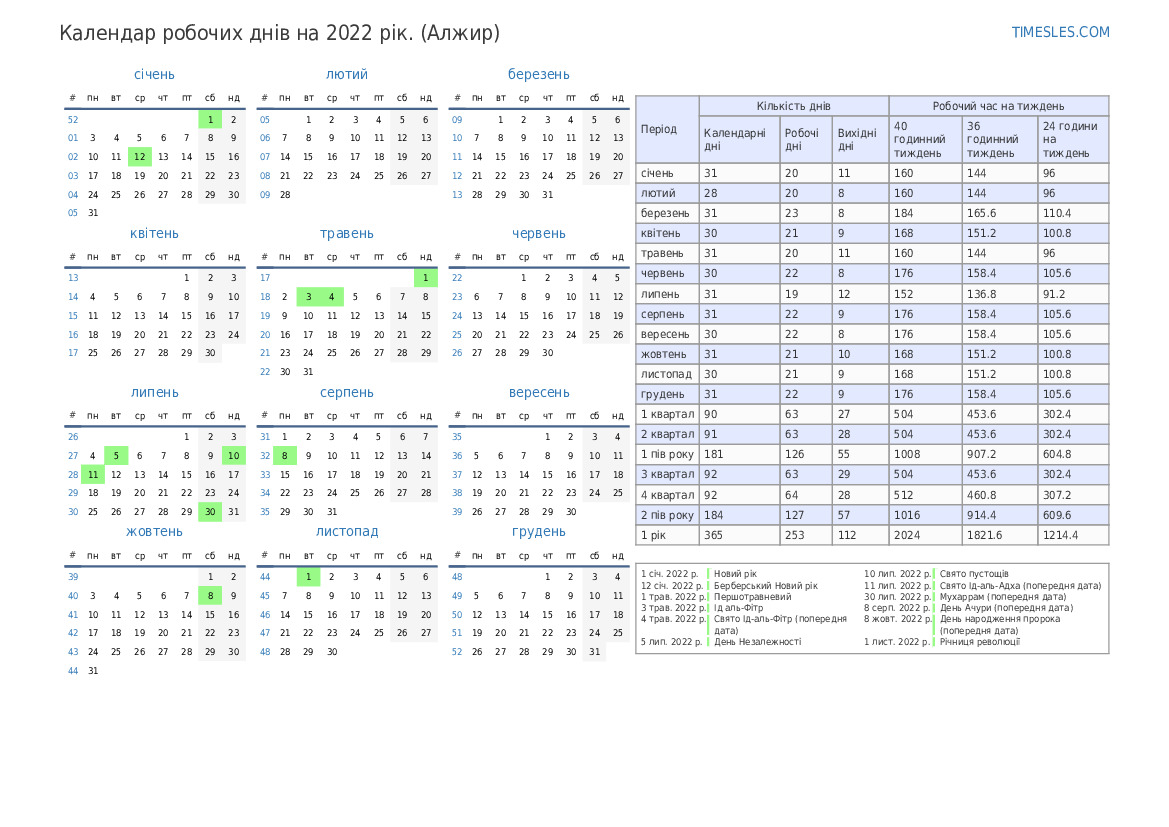Click the "165.6" cell in the березень row

(999, 213)
